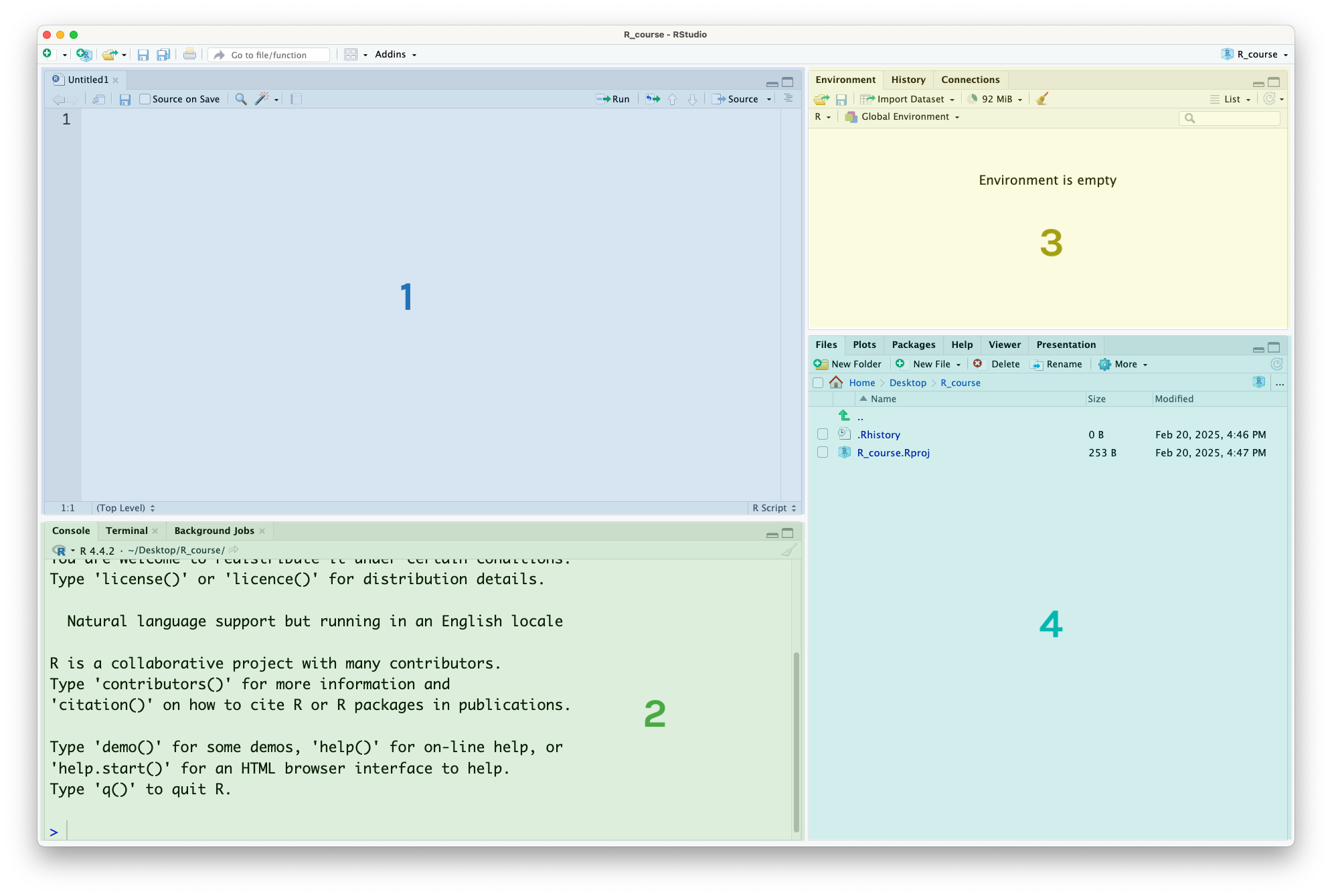
Task: Switch List view dropdown
Action: coord(1230,99)
